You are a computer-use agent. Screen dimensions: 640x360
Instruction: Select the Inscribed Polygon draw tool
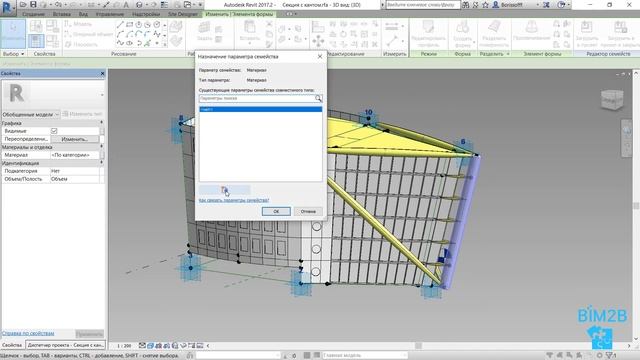pos(139,25)
